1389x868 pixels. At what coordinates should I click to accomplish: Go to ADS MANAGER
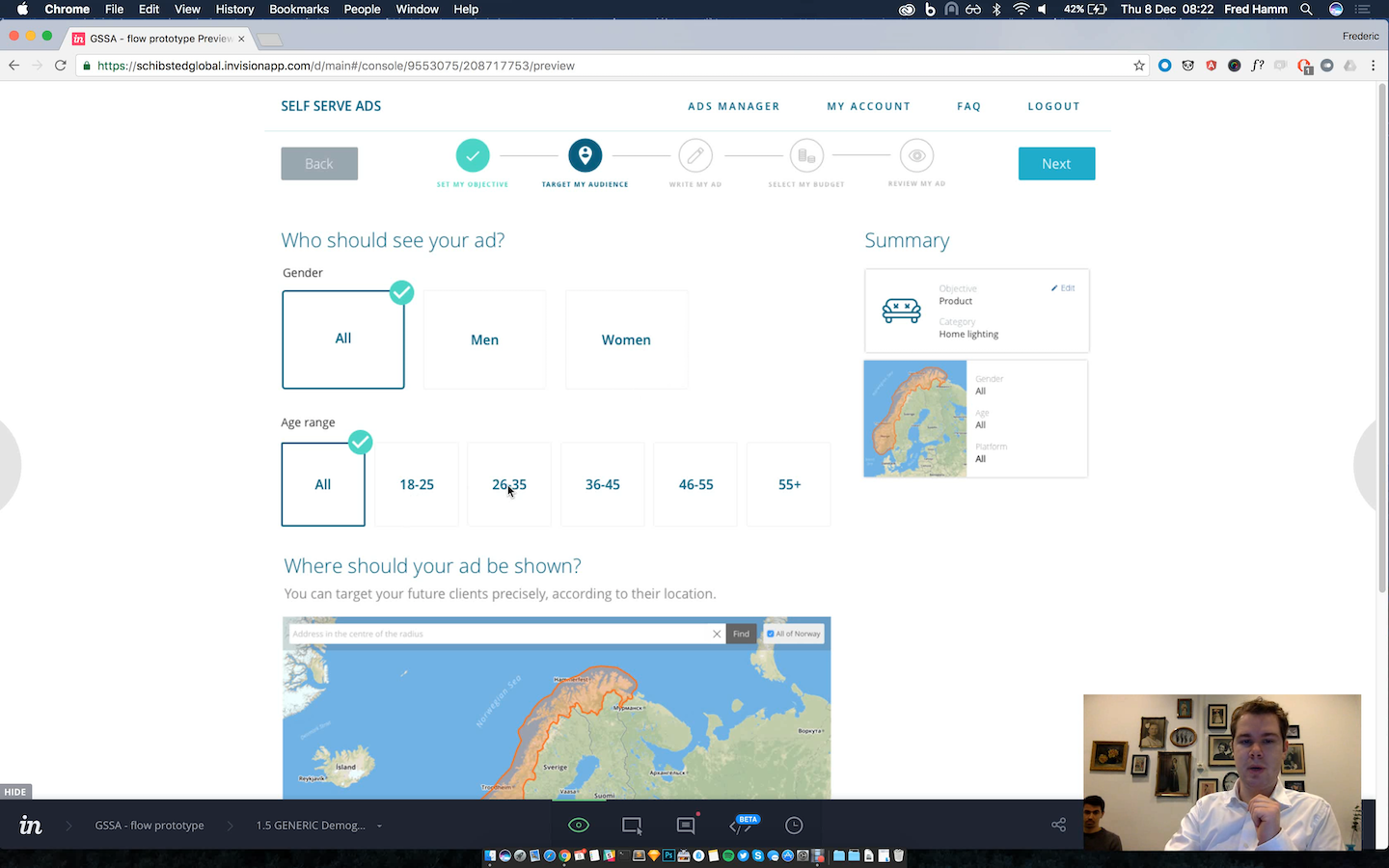[x=733, y=106]
